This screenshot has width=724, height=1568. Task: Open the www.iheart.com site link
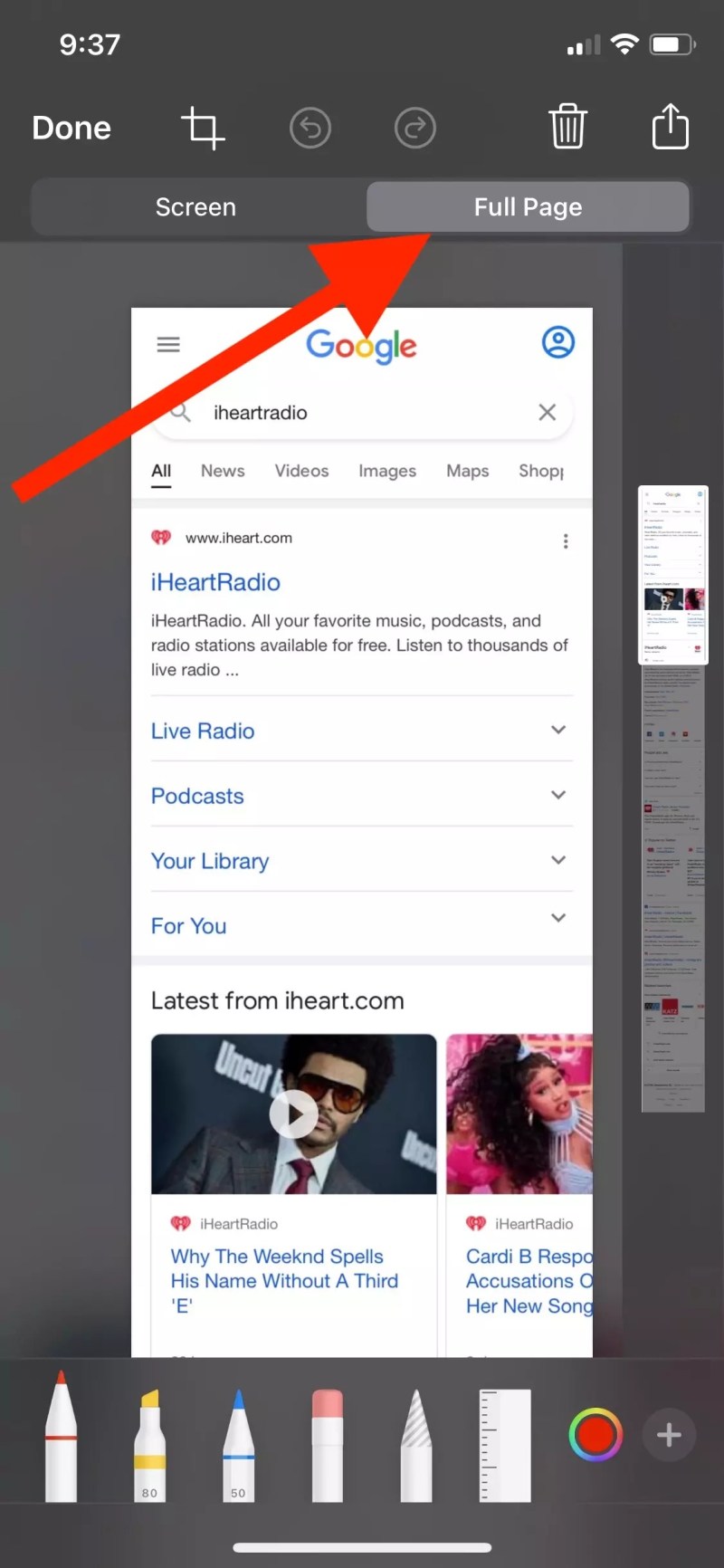tap(239, 538)
